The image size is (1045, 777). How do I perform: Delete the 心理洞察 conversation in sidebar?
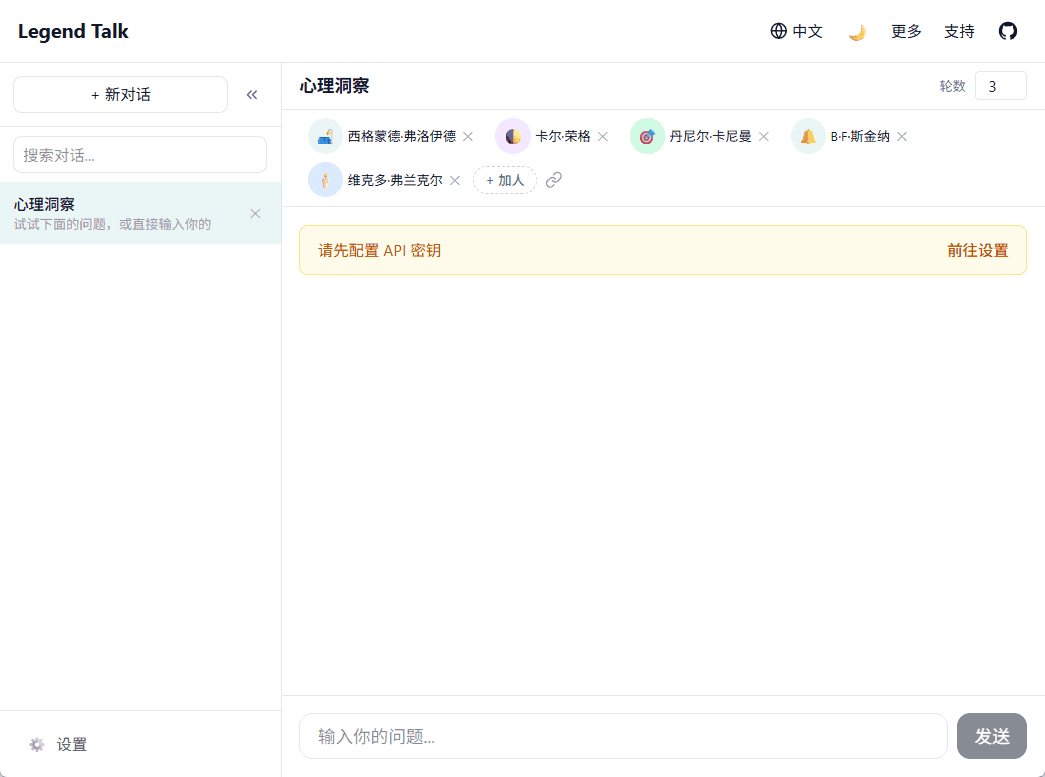[255, 213]
